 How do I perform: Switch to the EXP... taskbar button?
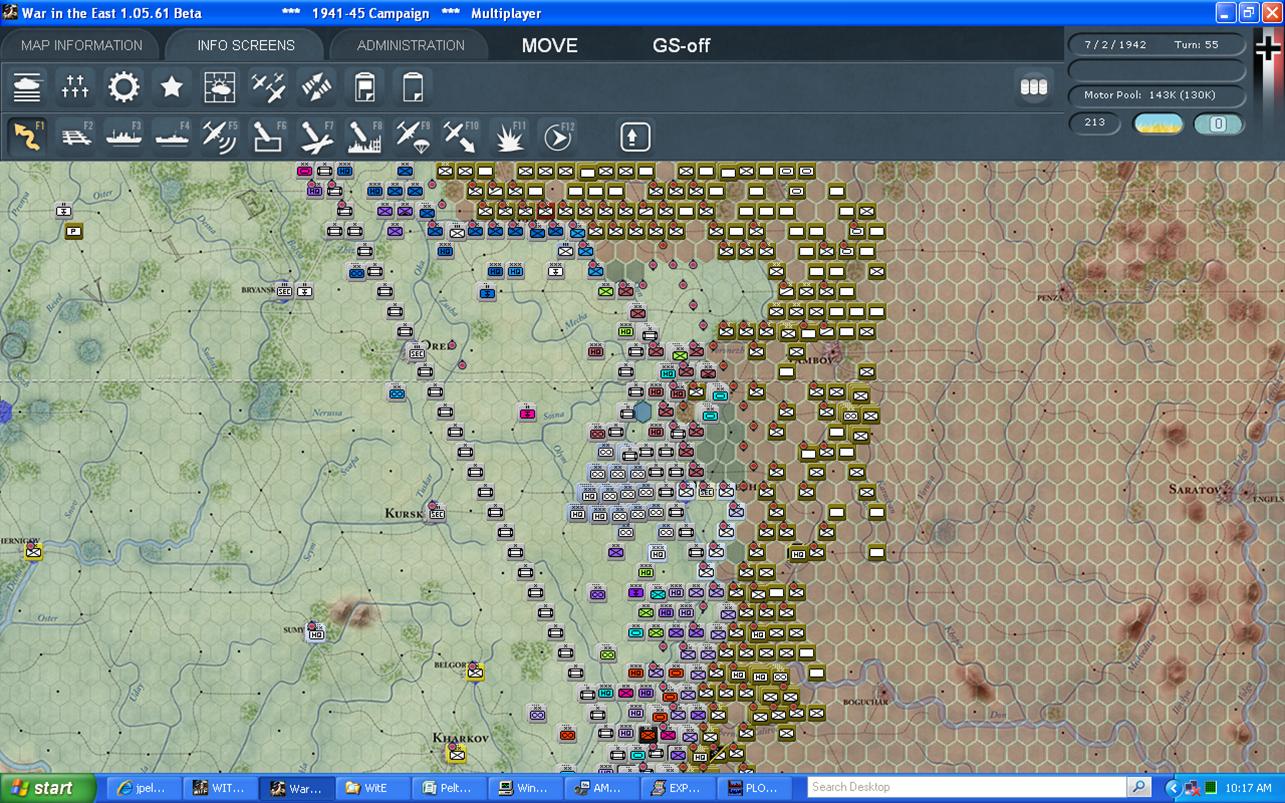(x=678, y=788)
